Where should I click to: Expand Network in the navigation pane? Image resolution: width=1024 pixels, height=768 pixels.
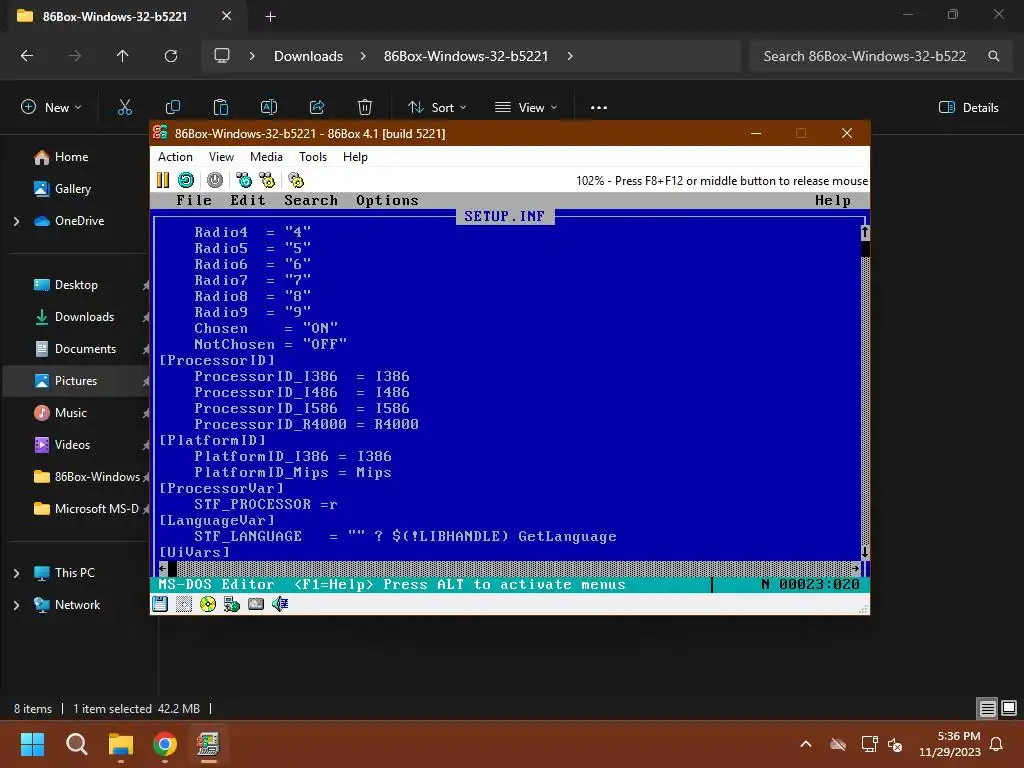[x=16, y=605]
